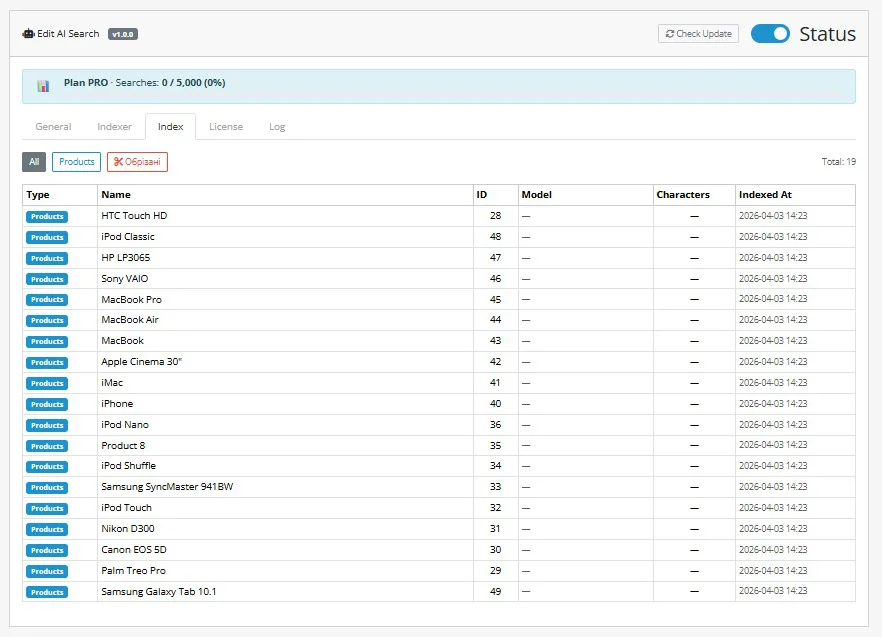Viewport: 882px width, 637px height.
Task: Click the Products badge on the iPod Classic row
Action: pyautogui.click(x=46, y=237)
